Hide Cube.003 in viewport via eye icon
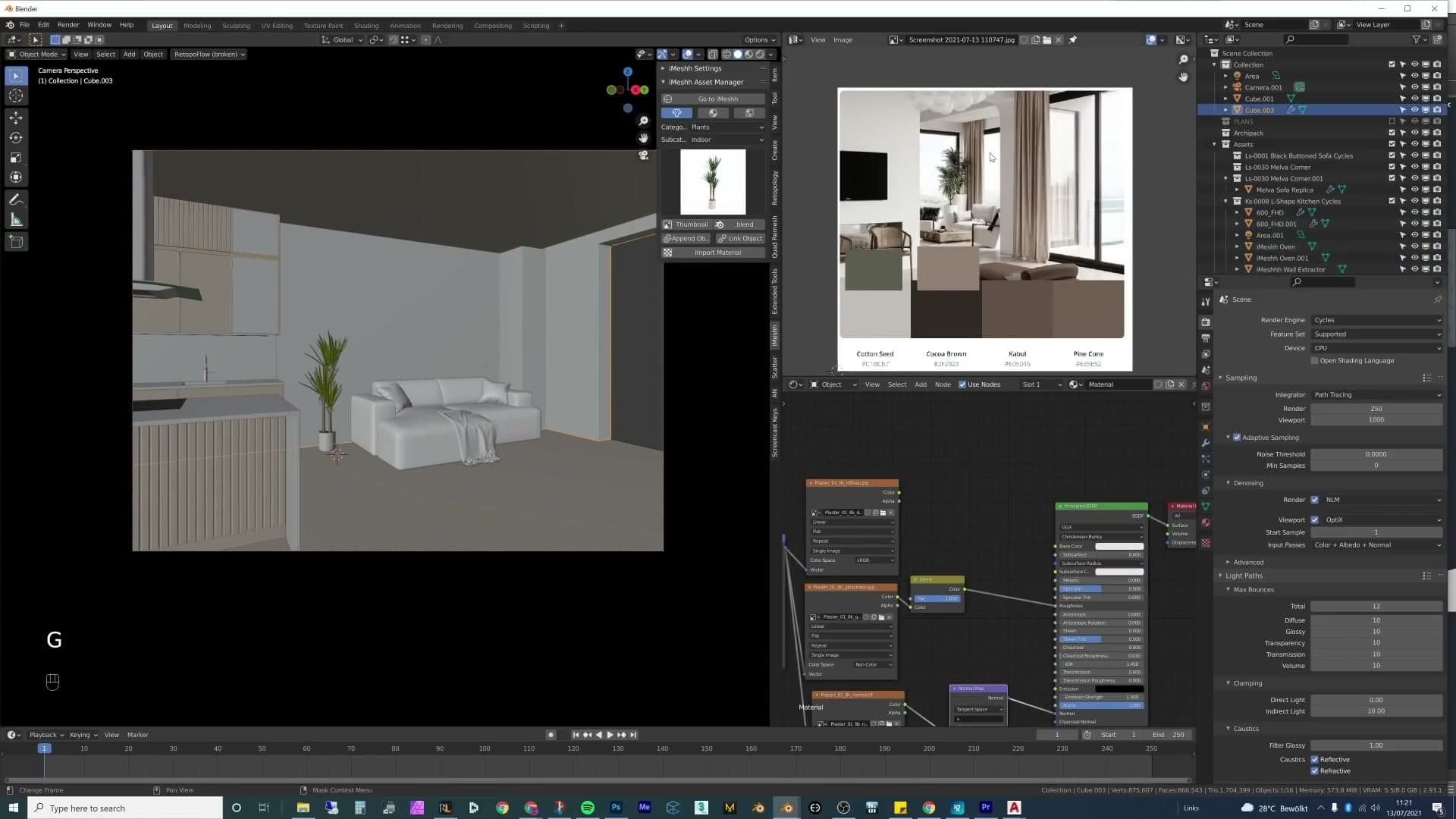Screen dimensions: 1456x819 click(x=1414, y=110)
